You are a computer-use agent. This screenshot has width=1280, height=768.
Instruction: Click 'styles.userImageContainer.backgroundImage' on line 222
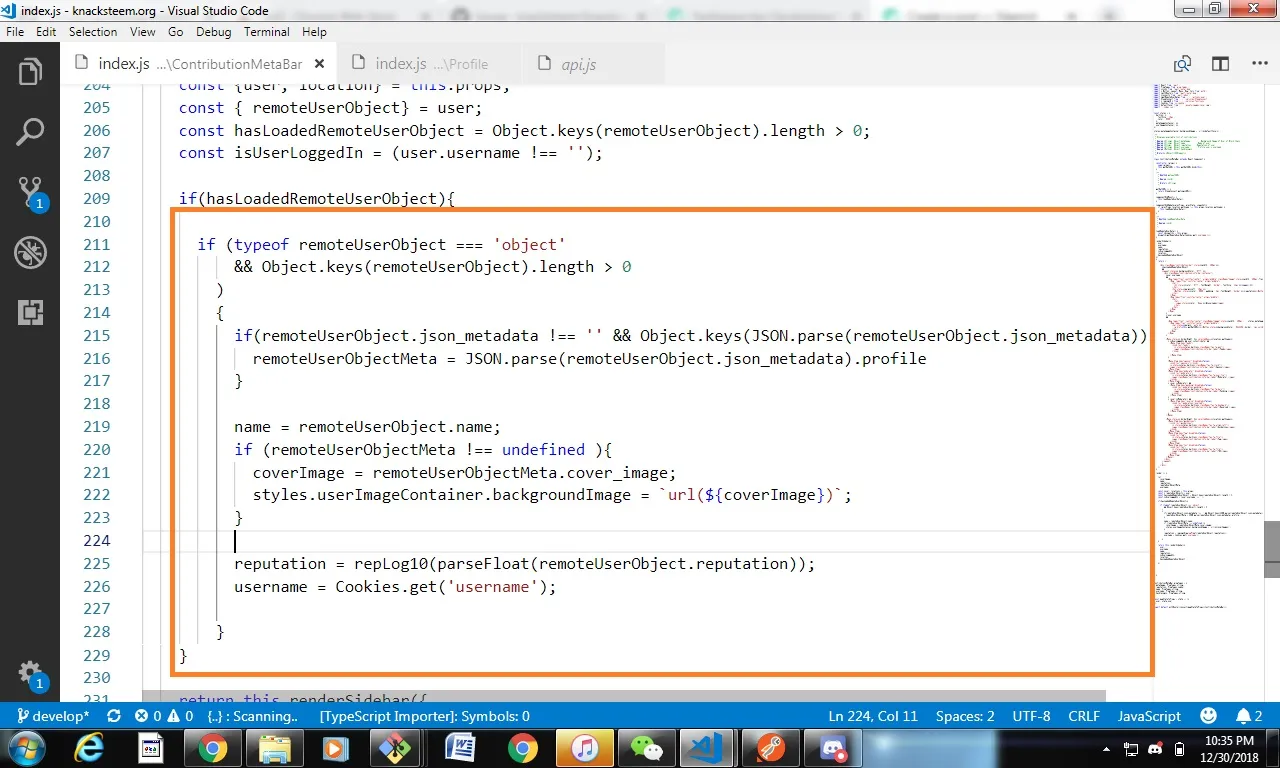click(x=442, y=495)
